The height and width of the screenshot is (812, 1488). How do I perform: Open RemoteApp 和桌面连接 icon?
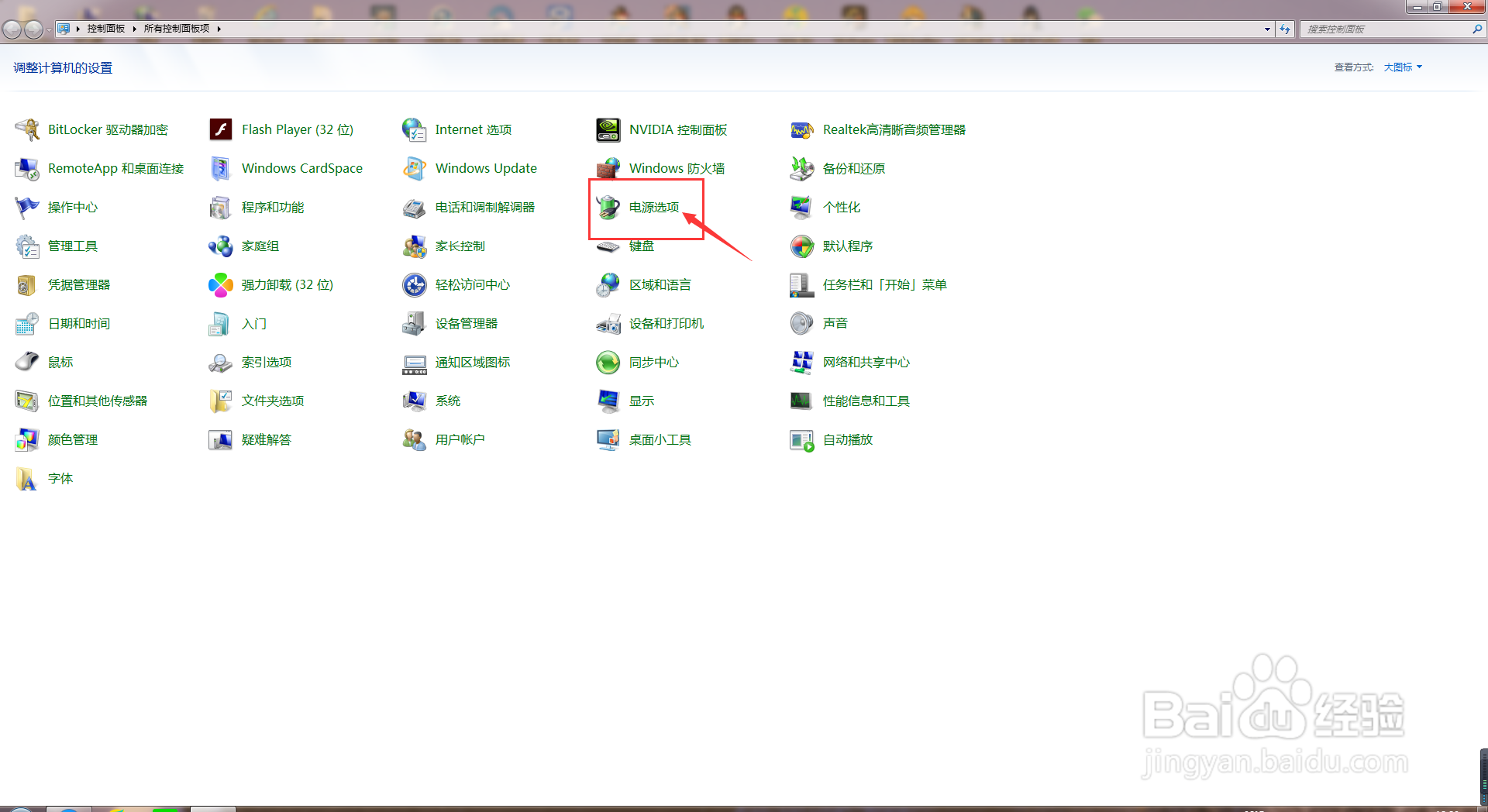click(27, 168)
